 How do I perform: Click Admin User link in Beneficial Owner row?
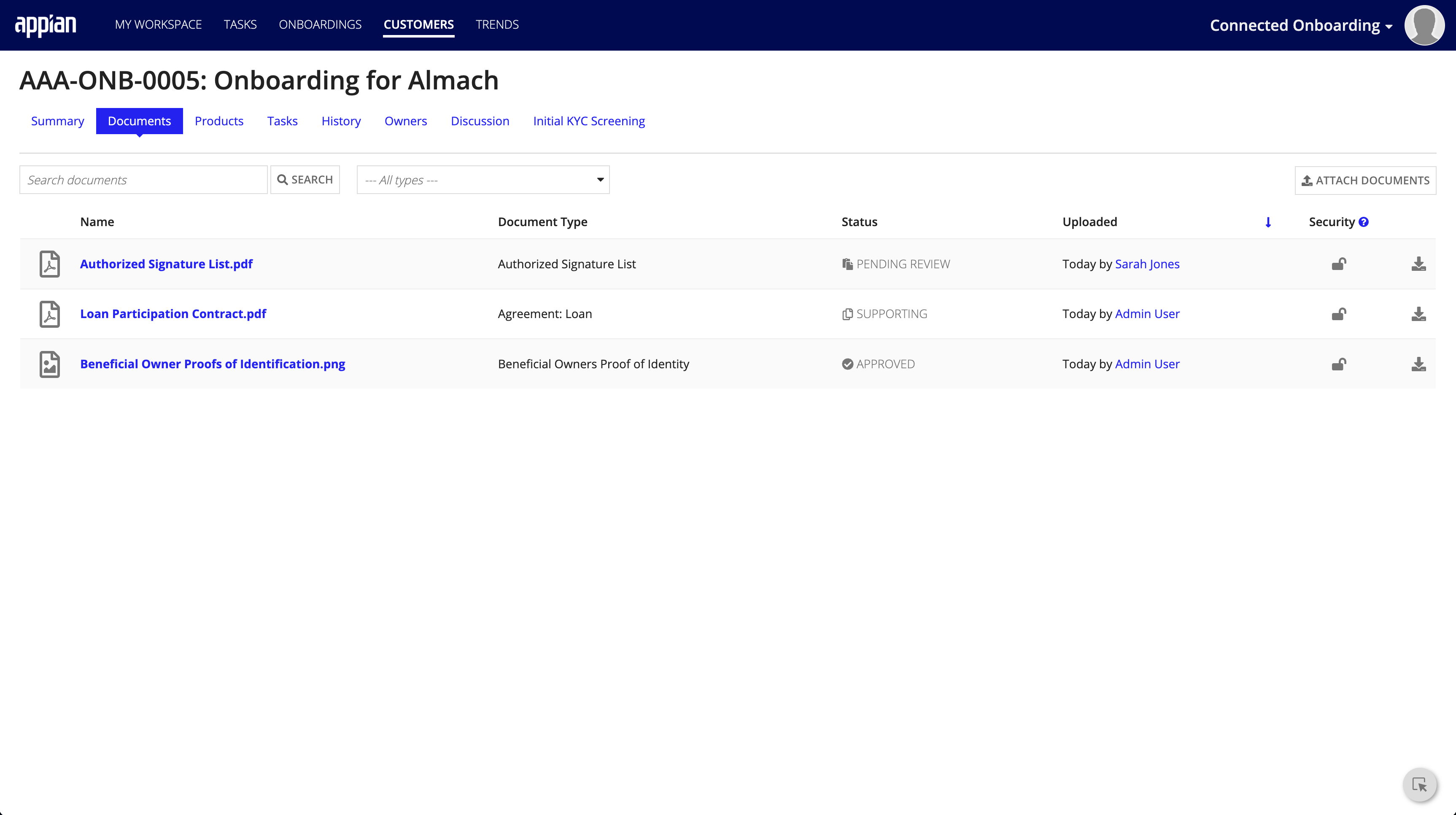tap(1147, 364)
